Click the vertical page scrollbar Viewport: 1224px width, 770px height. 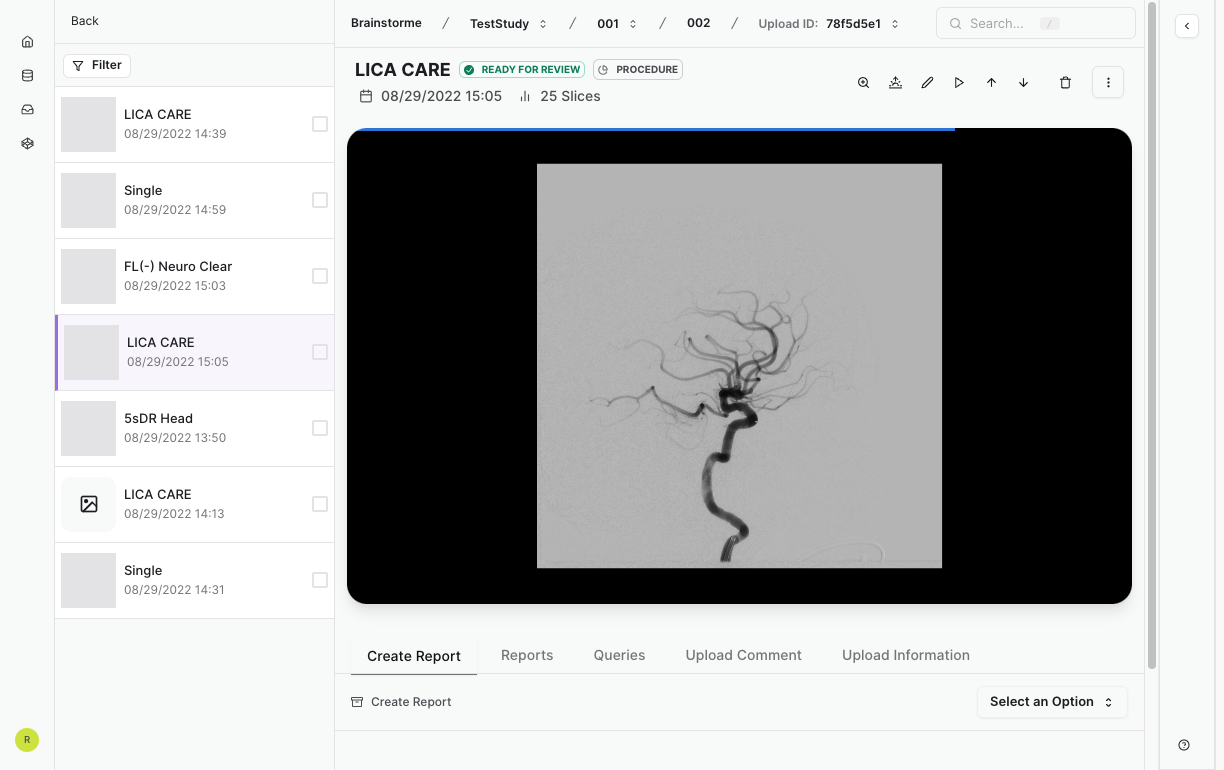pos(1152,335)
